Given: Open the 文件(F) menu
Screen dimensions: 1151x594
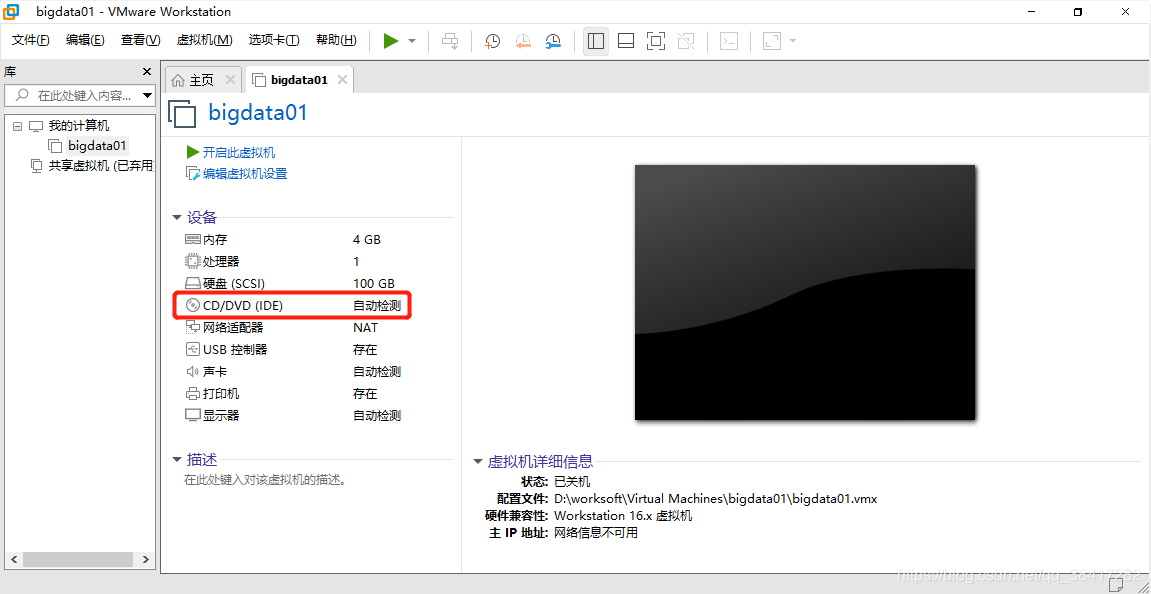Looking at the screenshot, I should pyautogui.click(x=31, y=40).
